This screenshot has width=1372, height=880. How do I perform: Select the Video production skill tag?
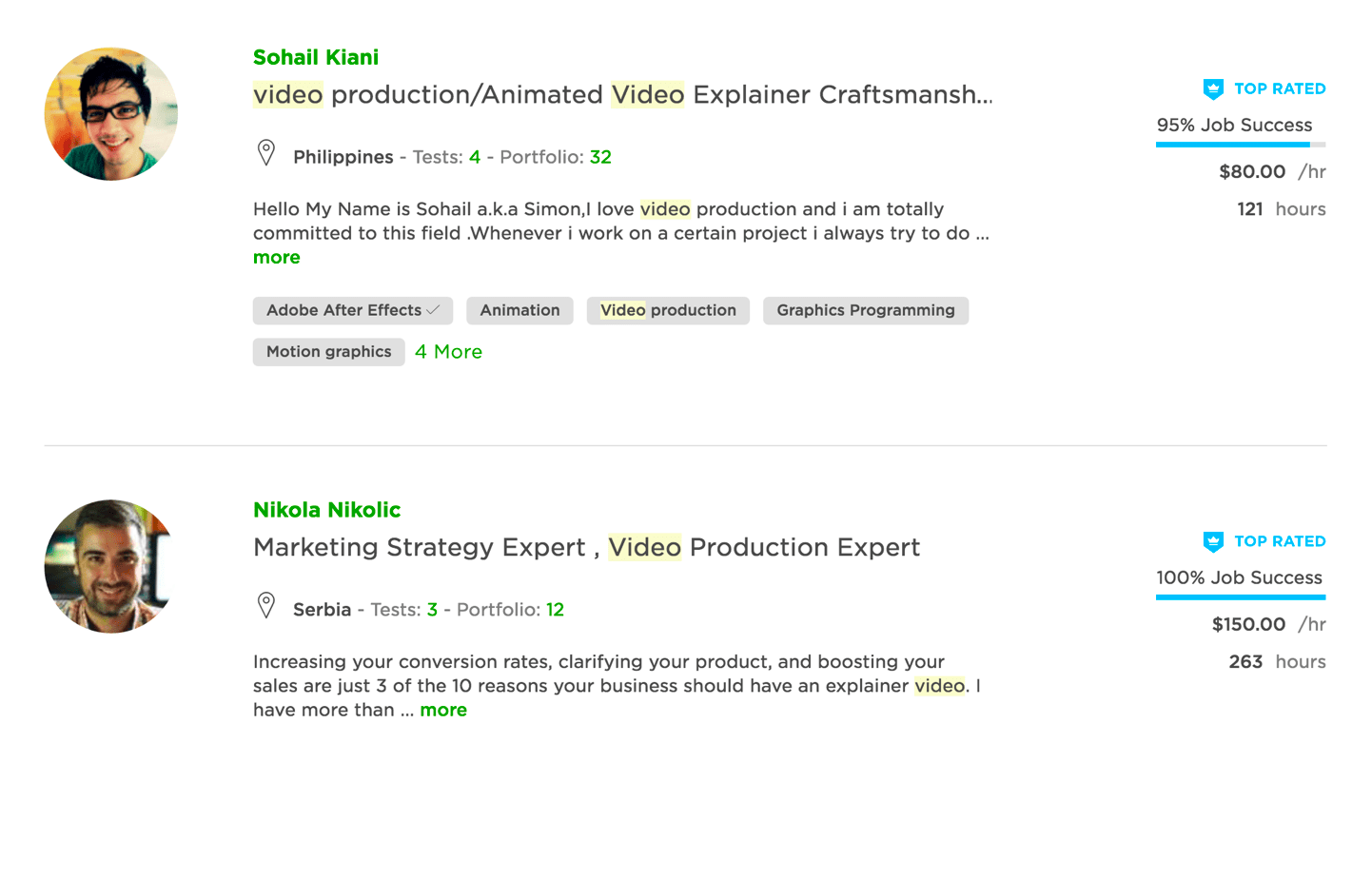pyautogui.click(x=668, y=311)
